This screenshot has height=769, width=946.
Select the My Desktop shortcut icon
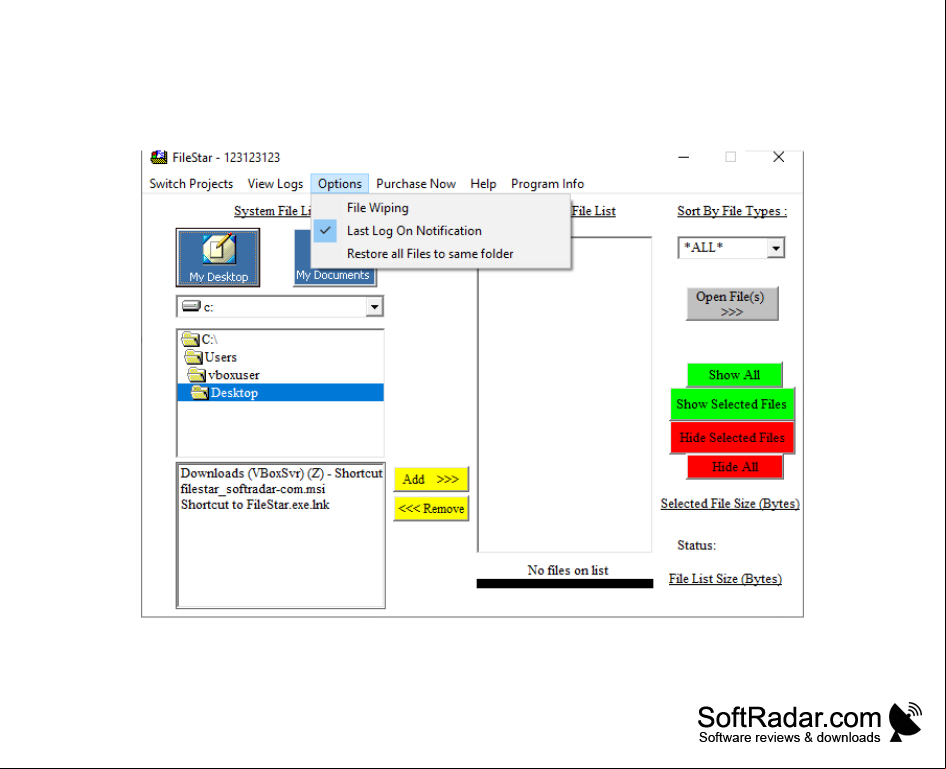pos(218,258)
